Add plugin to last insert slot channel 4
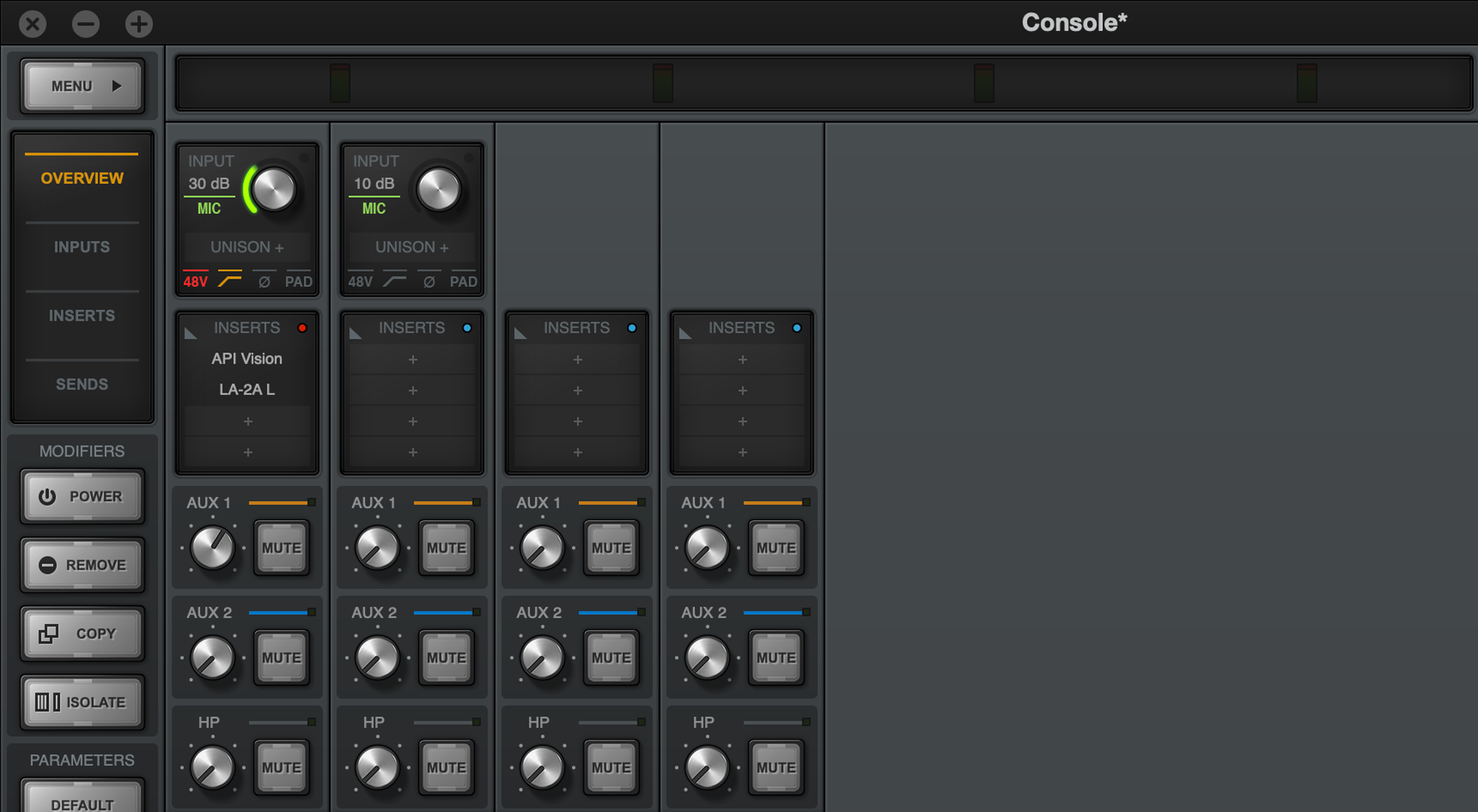 coord(741,452)
